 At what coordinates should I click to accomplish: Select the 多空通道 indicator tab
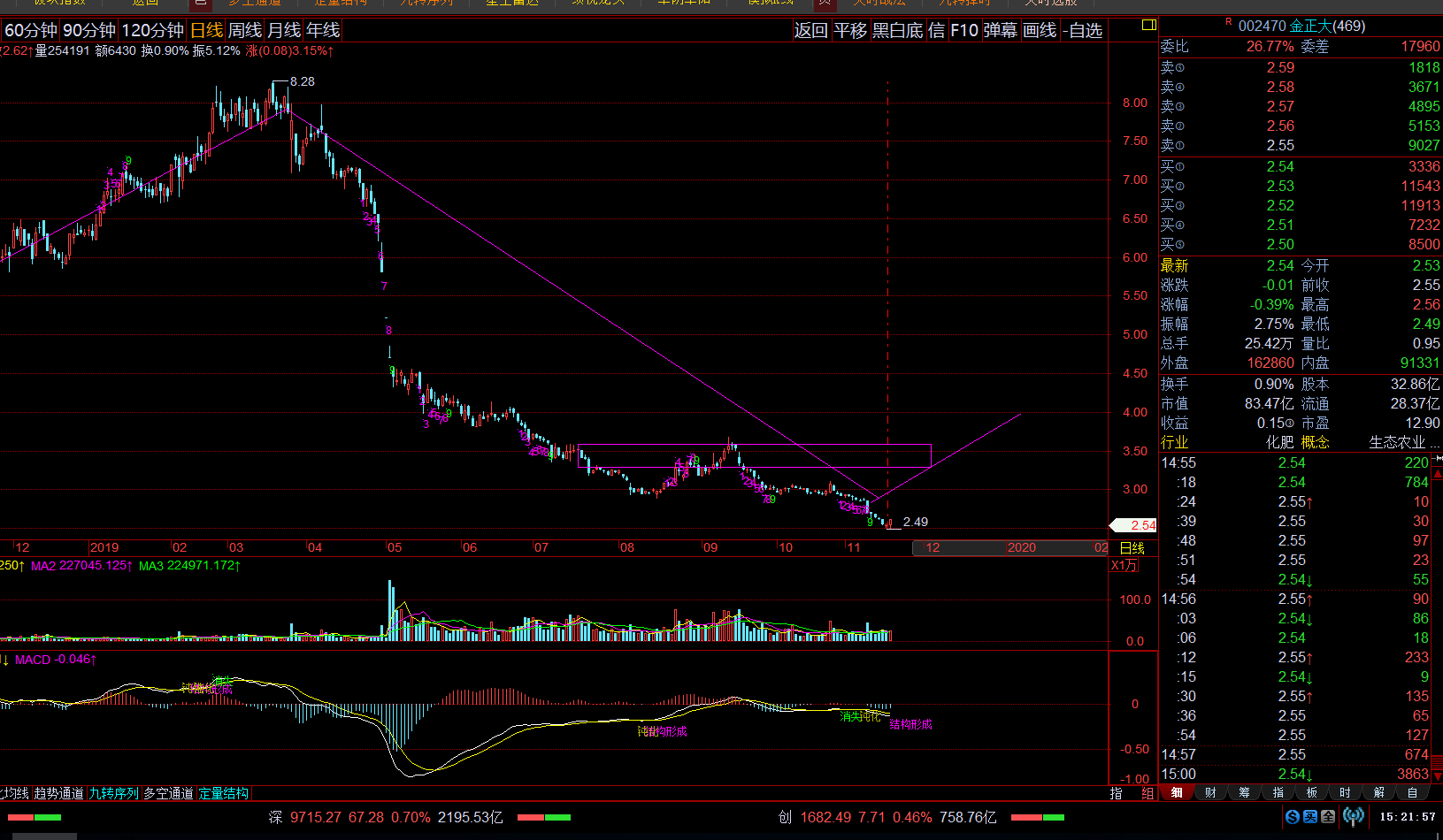tap(169, 793)
